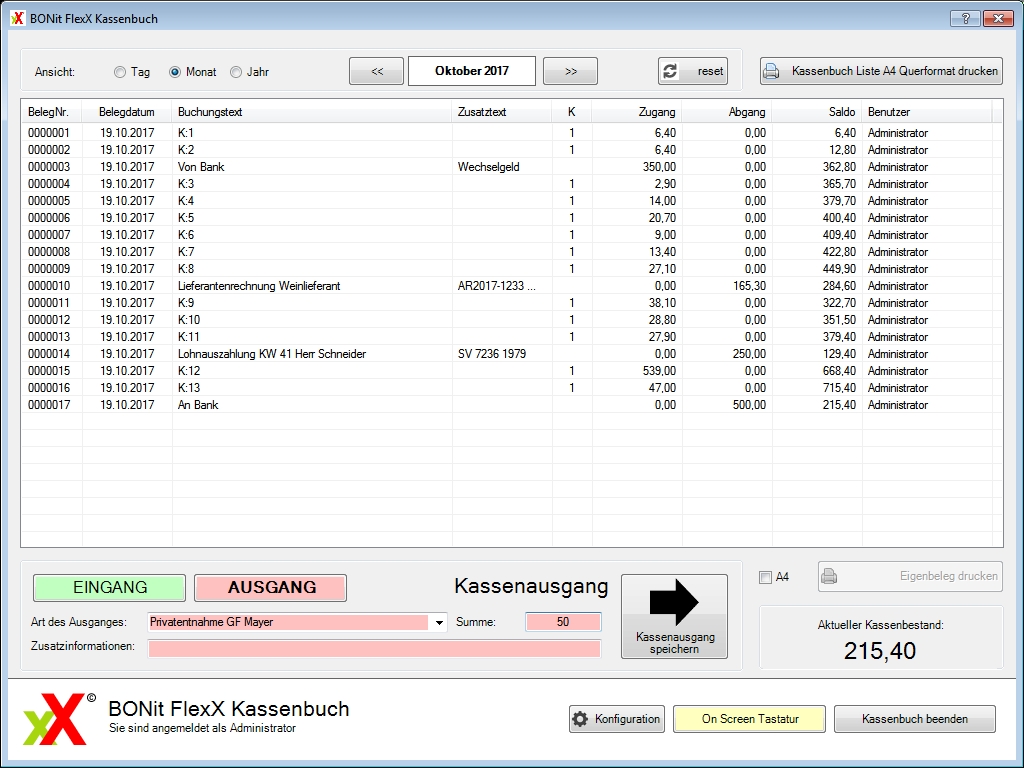Select the Lieferantenrechnung Weinlieferant row
This screenshot has height=768, width=1024.
coord(507,285)
